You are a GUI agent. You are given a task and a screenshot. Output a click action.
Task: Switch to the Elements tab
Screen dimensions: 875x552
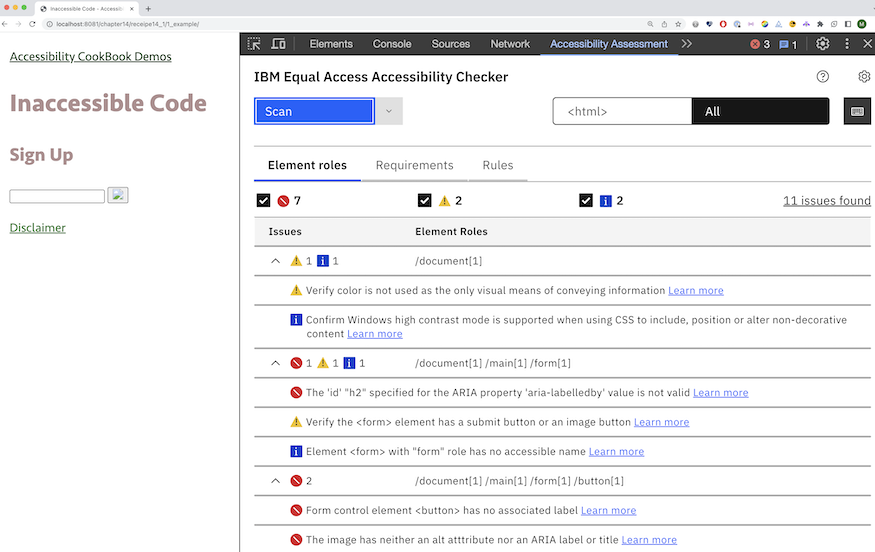coord(331,44)
